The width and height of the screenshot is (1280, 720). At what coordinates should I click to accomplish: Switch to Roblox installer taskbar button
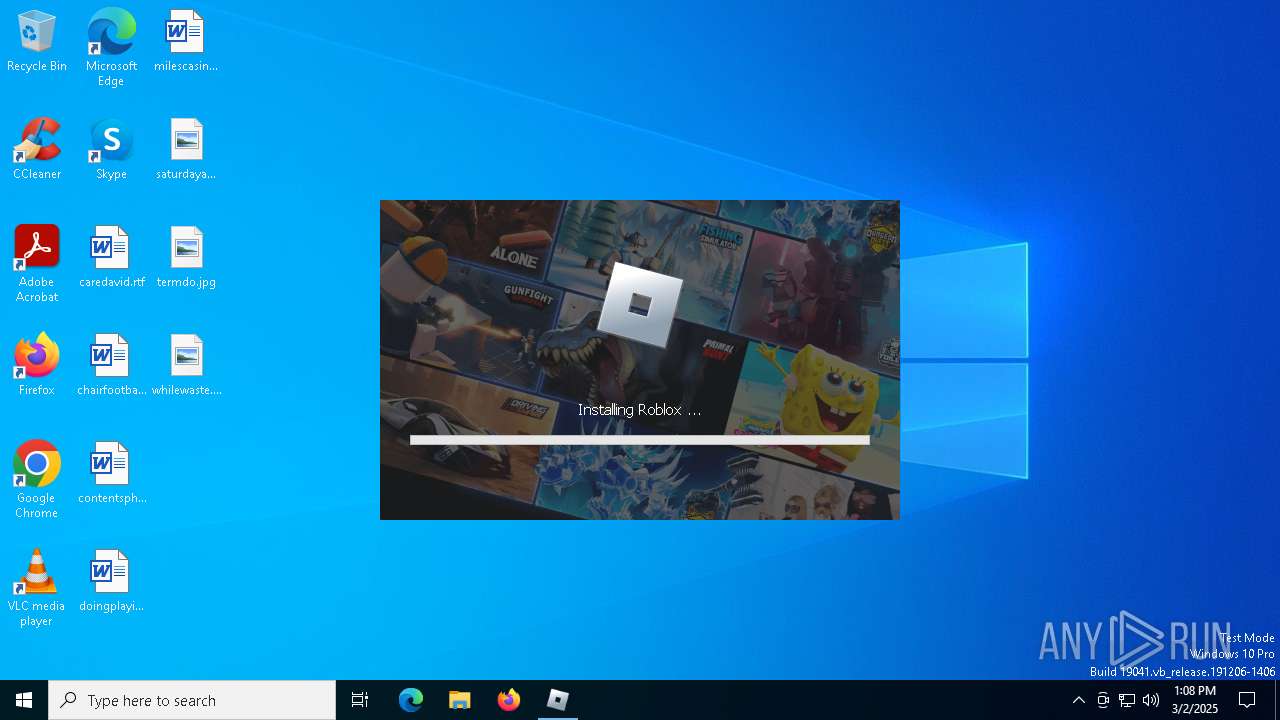tap(558, 700)
